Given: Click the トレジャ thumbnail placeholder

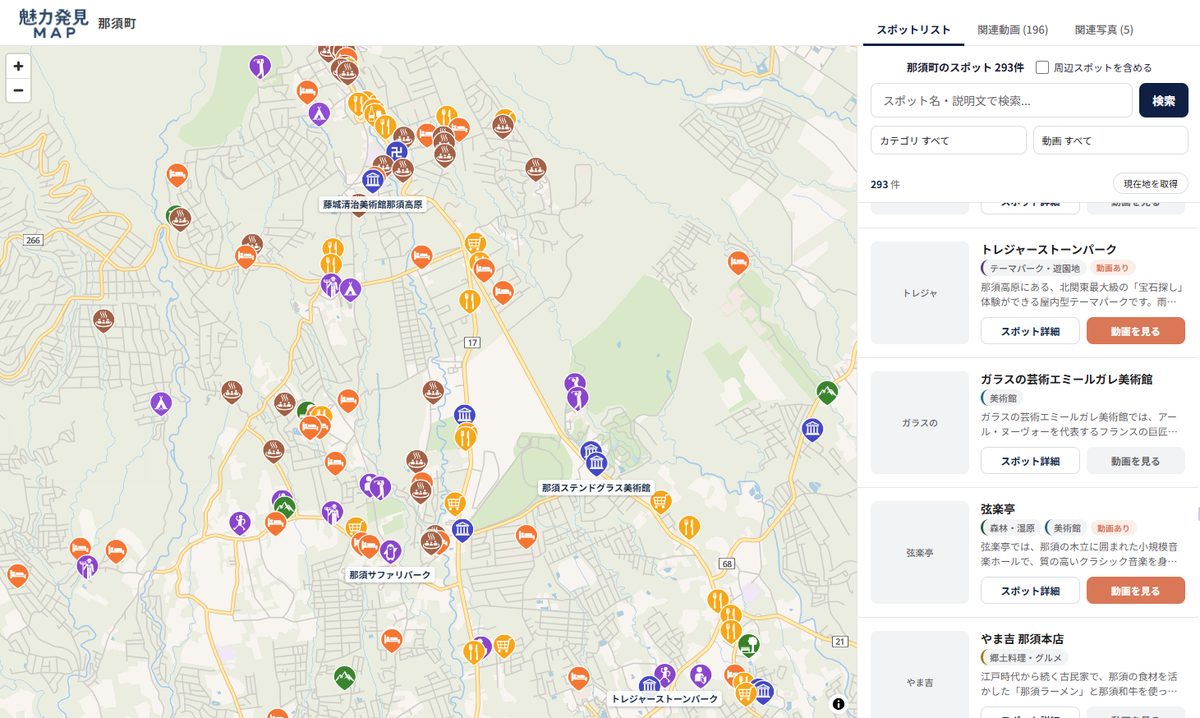Looking at the screenshot, I should click(920, 293).
